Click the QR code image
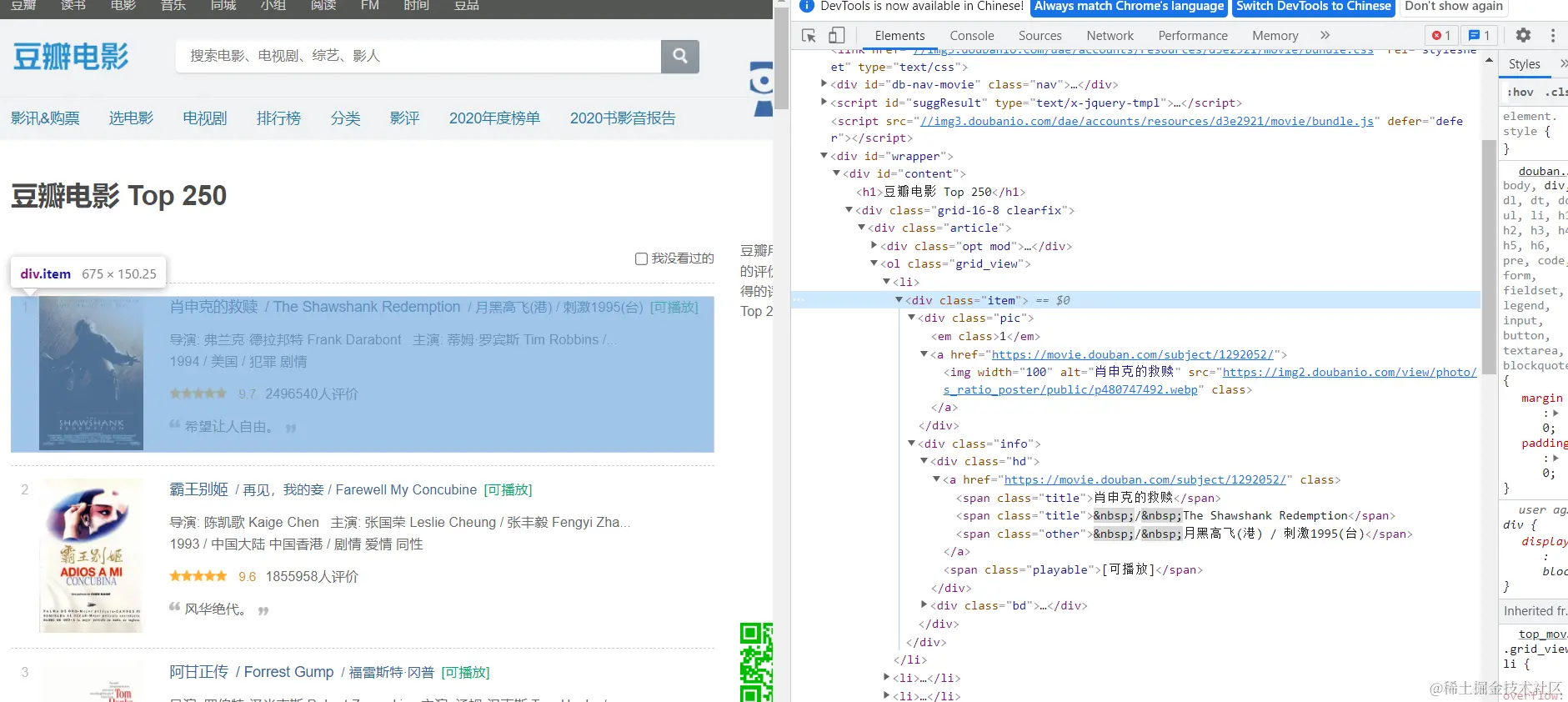 756,662
